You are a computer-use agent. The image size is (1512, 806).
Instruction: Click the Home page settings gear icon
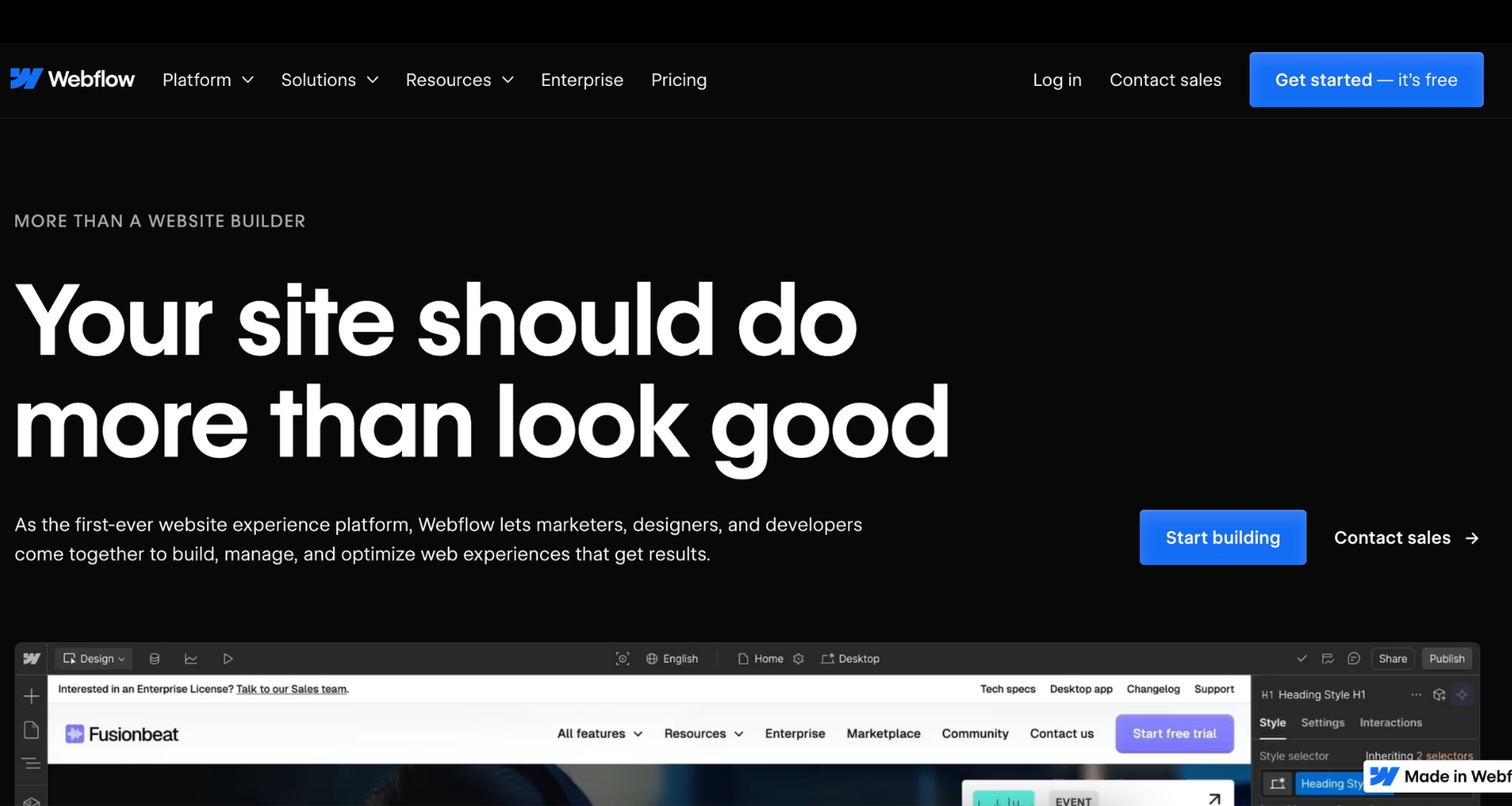tap(798, 659)
